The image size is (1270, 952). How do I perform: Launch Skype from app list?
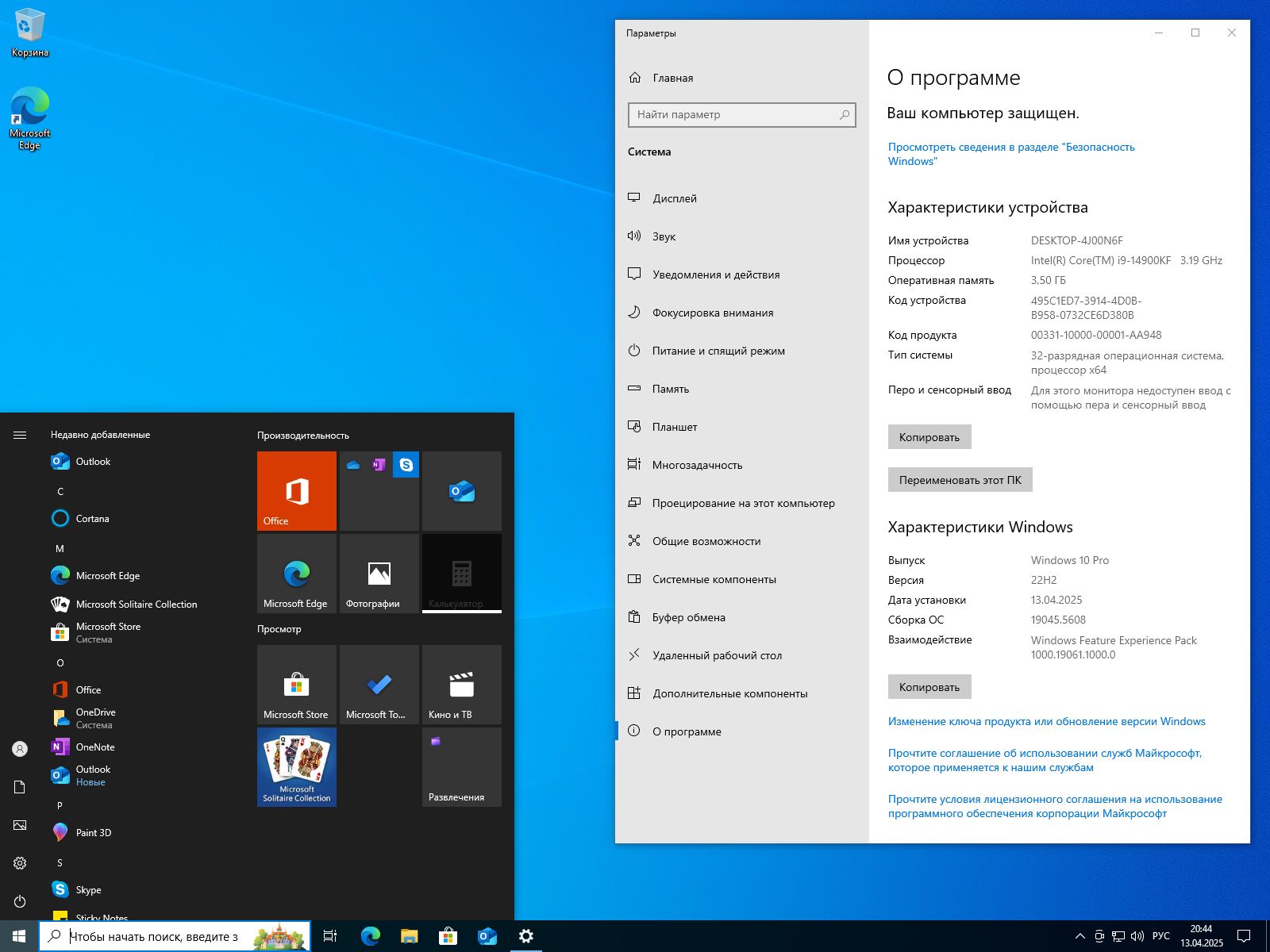click(x=143, y=890)
